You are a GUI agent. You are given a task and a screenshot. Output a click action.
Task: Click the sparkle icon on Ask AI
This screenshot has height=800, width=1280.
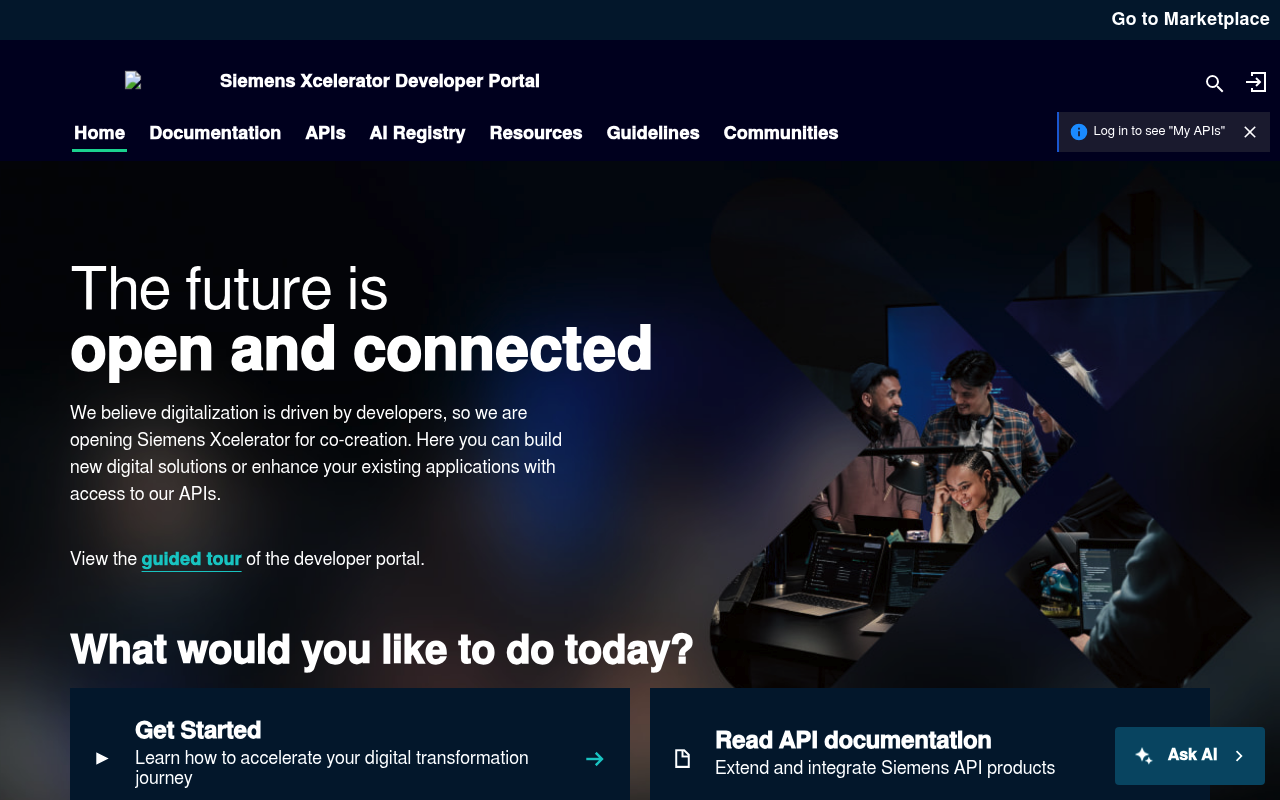coord(1144,756)
